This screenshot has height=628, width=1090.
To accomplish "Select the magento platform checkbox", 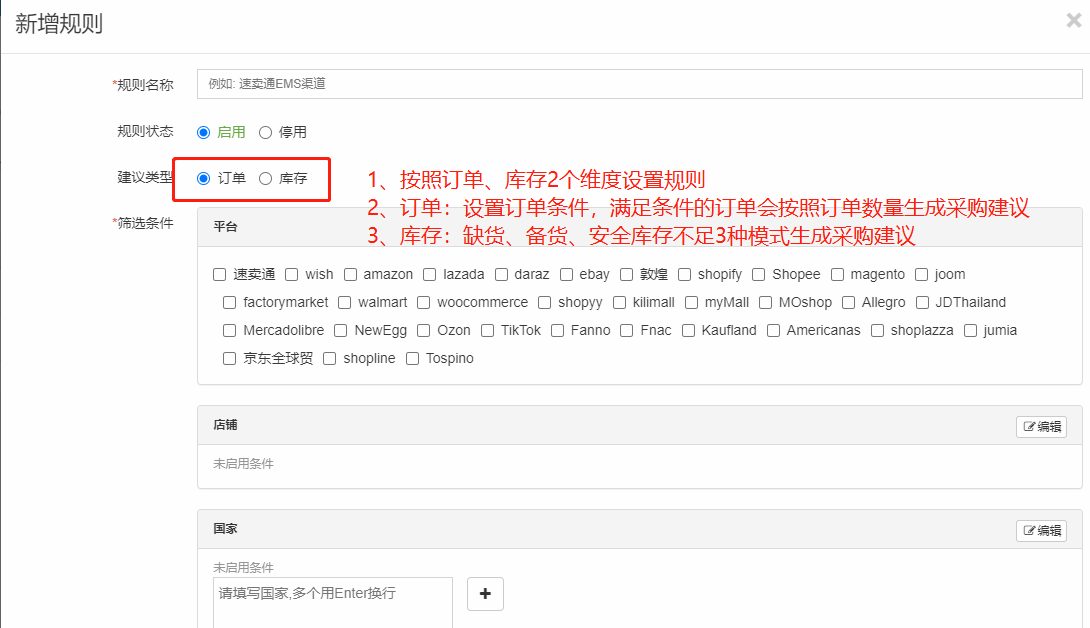I will [838, 275].
